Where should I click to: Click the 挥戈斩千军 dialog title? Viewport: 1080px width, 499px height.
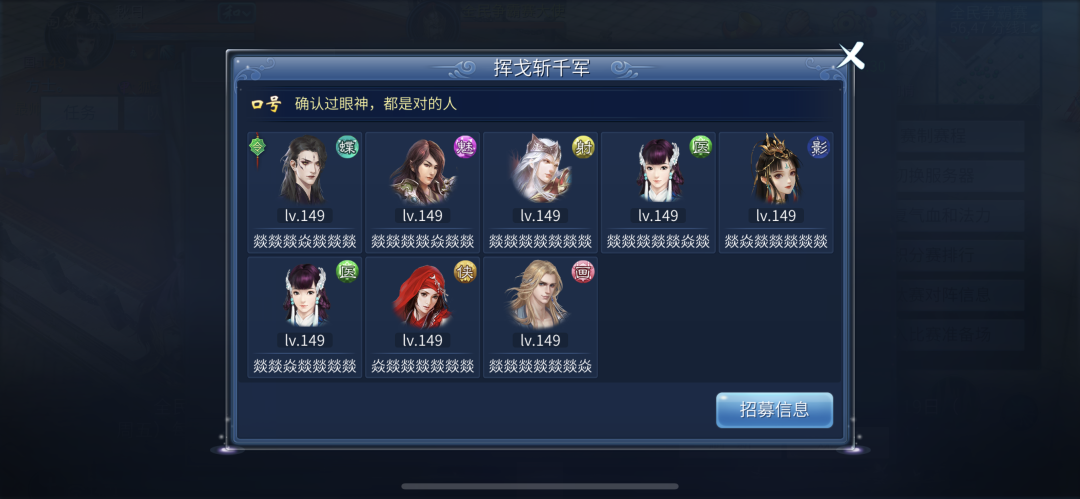[x=541, y=68]
